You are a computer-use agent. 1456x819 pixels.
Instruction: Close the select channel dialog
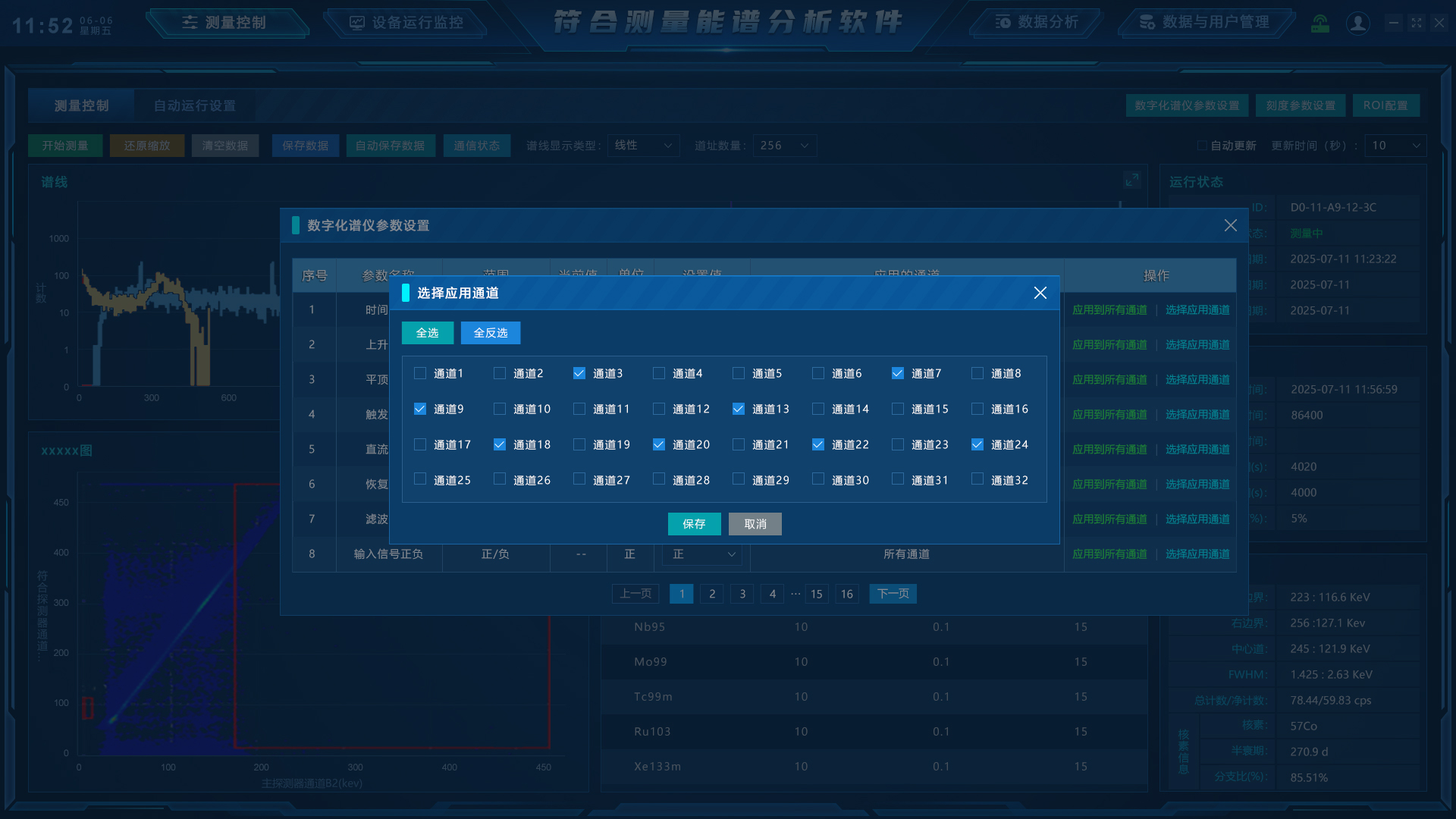(x=1040, y=293)
